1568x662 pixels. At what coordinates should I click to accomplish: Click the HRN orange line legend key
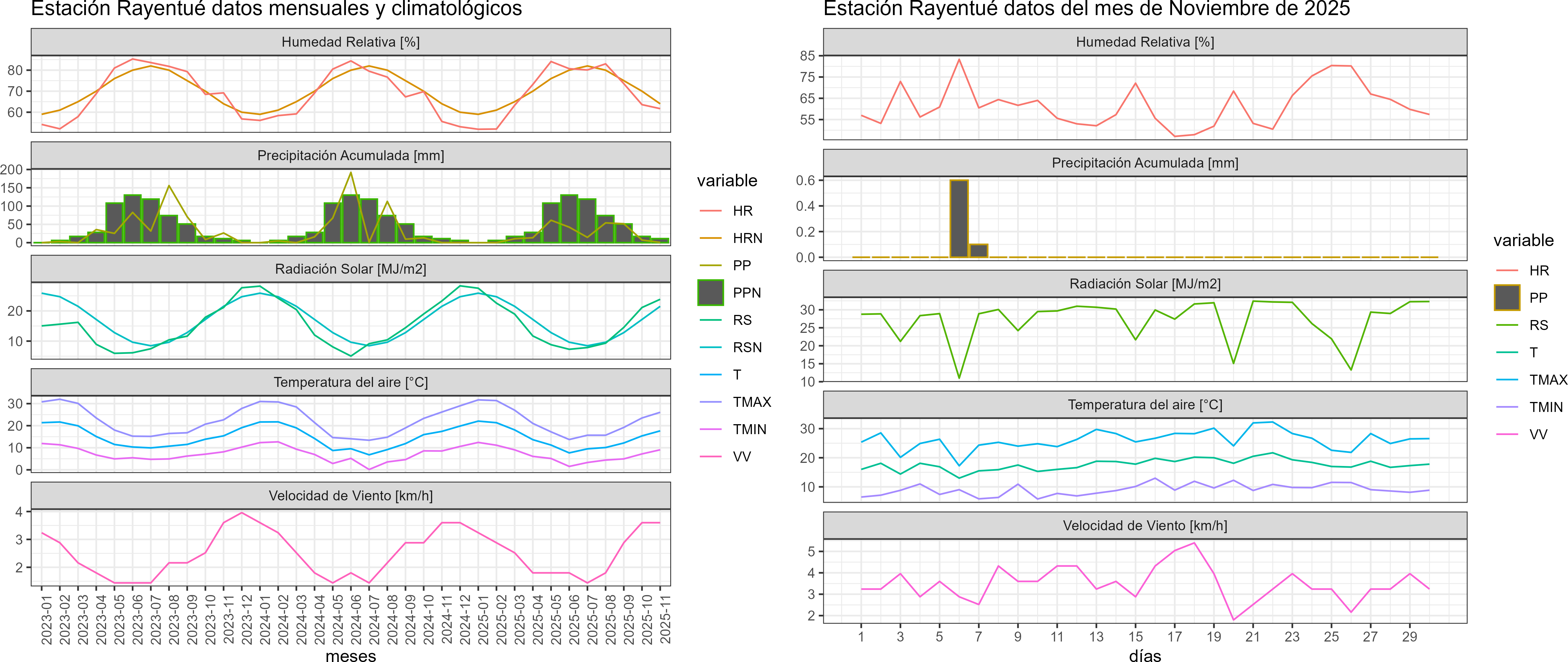pyautogui.click(x=710, y=238)
